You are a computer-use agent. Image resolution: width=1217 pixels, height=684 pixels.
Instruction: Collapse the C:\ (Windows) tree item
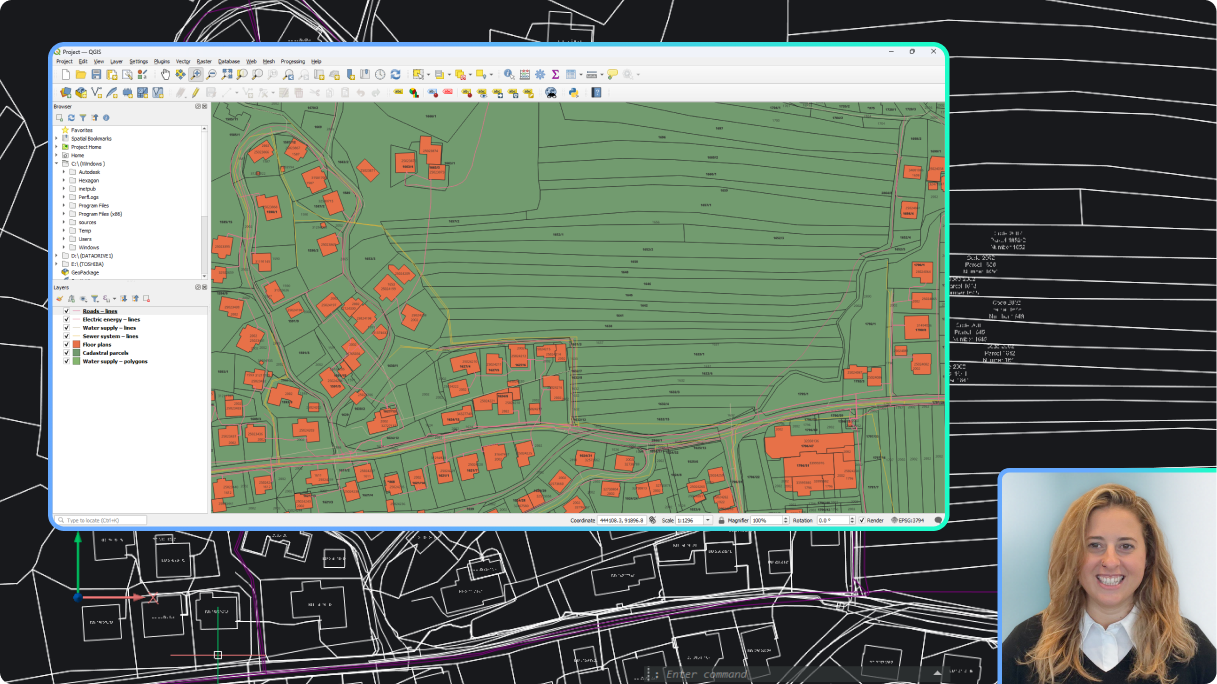(x=58, y=163)
